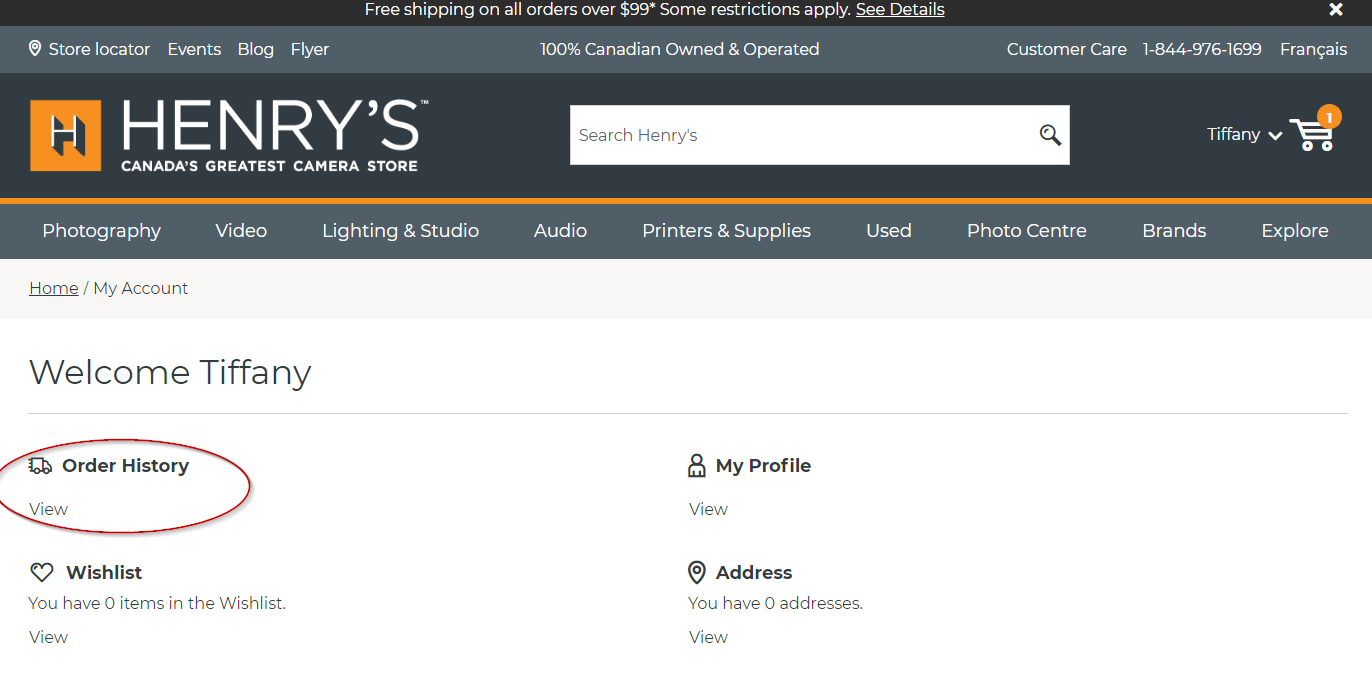1372x686 pixels.
Task: Click the Welcome Tiffany heading
Action: point(170,373)
